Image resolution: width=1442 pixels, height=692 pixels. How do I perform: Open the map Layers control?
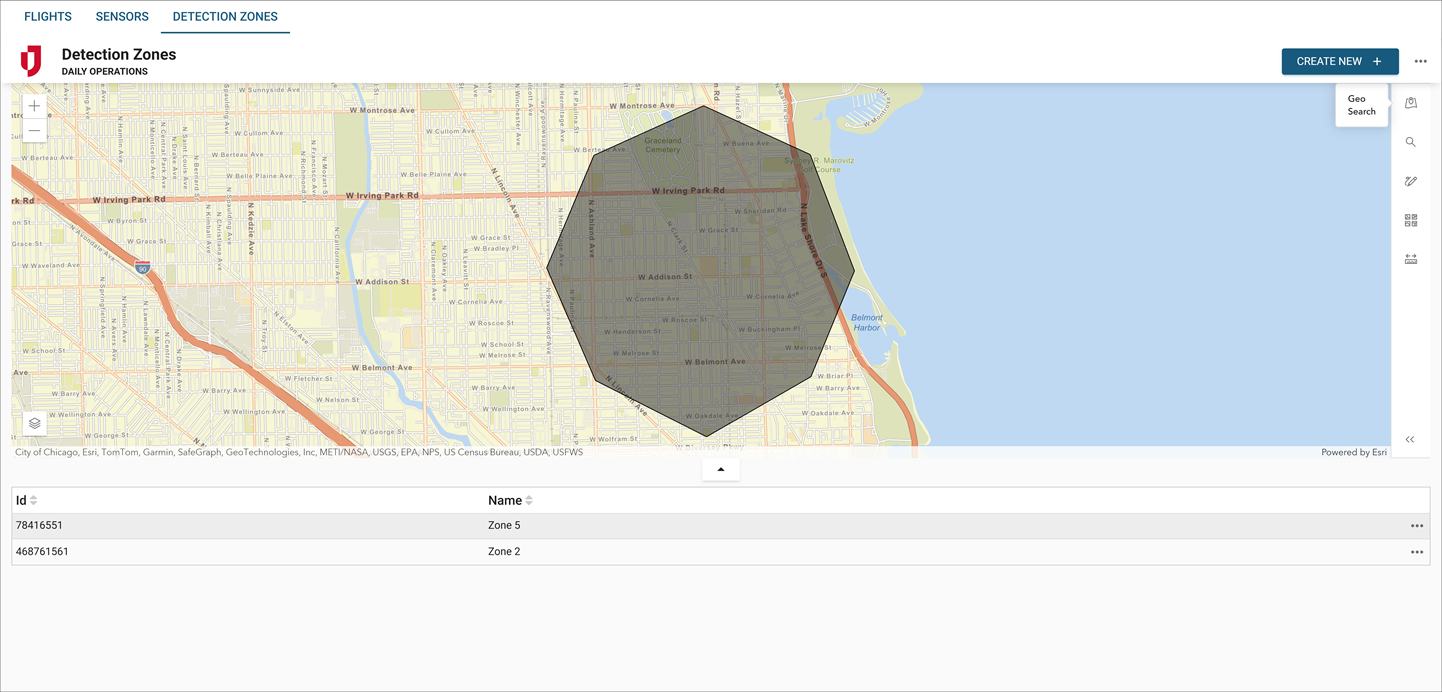pyautogui.click(x=34, y=422)
